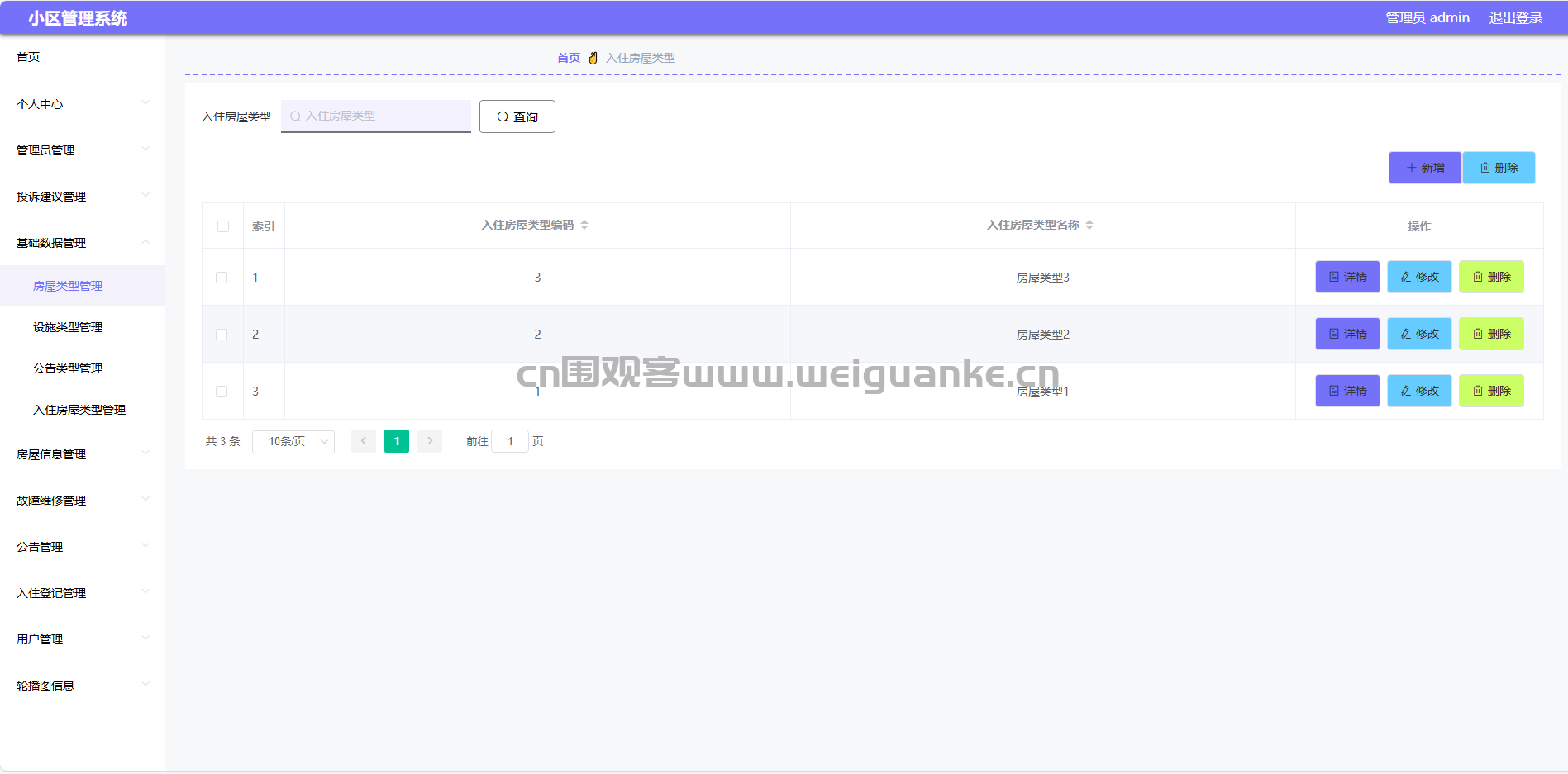Screen dimensions: 1568x774
Task: Select page number 1 in pagination
Action: (x=397, y=441)
